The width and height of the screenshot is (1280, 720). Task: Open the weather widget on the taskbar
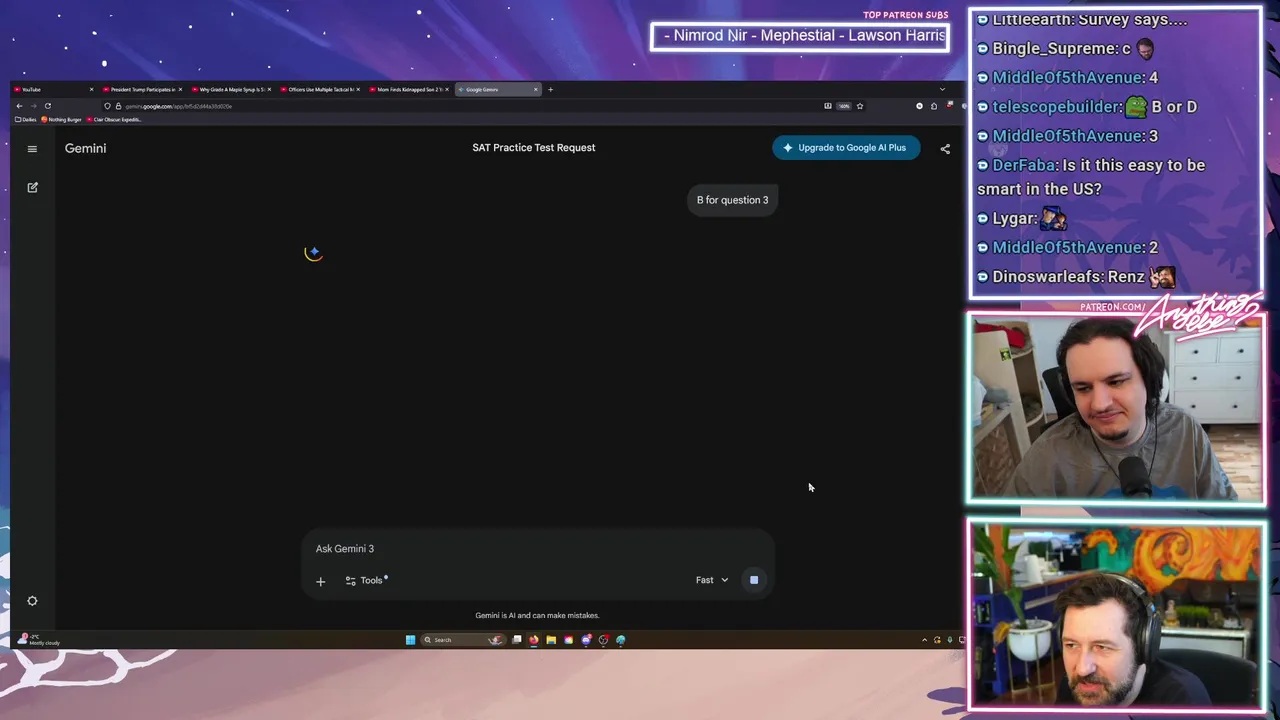[40, 640]
